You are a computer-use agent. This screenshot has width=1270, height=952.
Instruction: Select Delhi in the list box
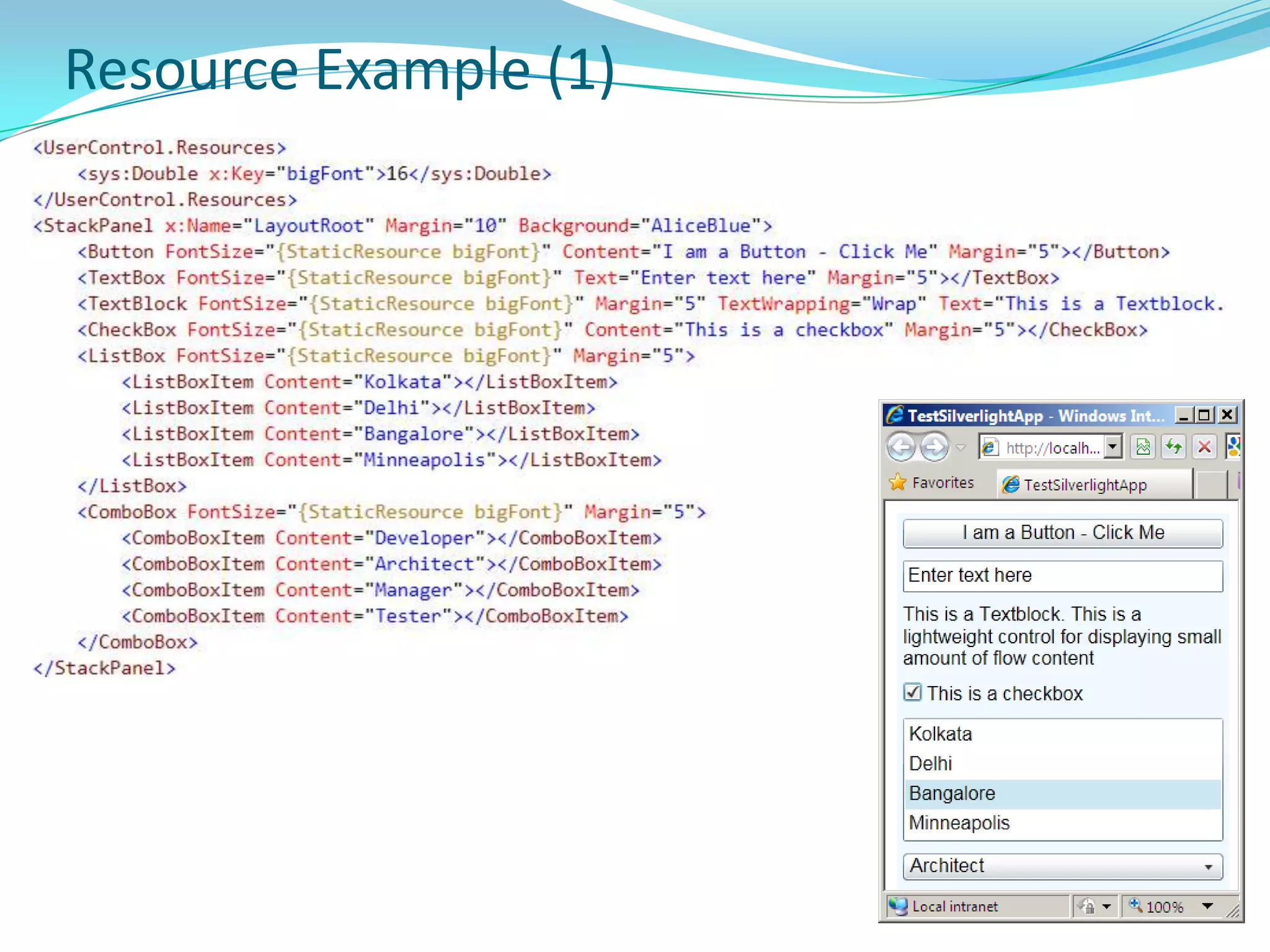click(x=1063, y=764)
